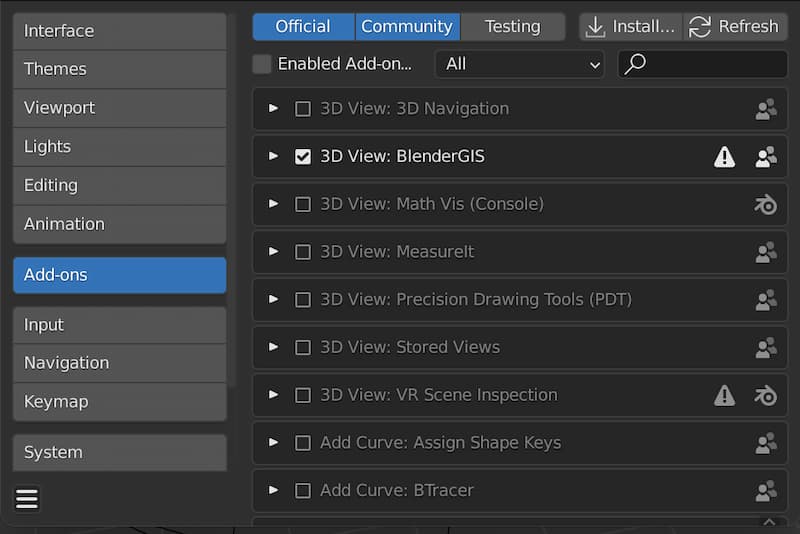
Task: Click the Blender logo on VR Scene Inspection row
Action: coord(766,396)
